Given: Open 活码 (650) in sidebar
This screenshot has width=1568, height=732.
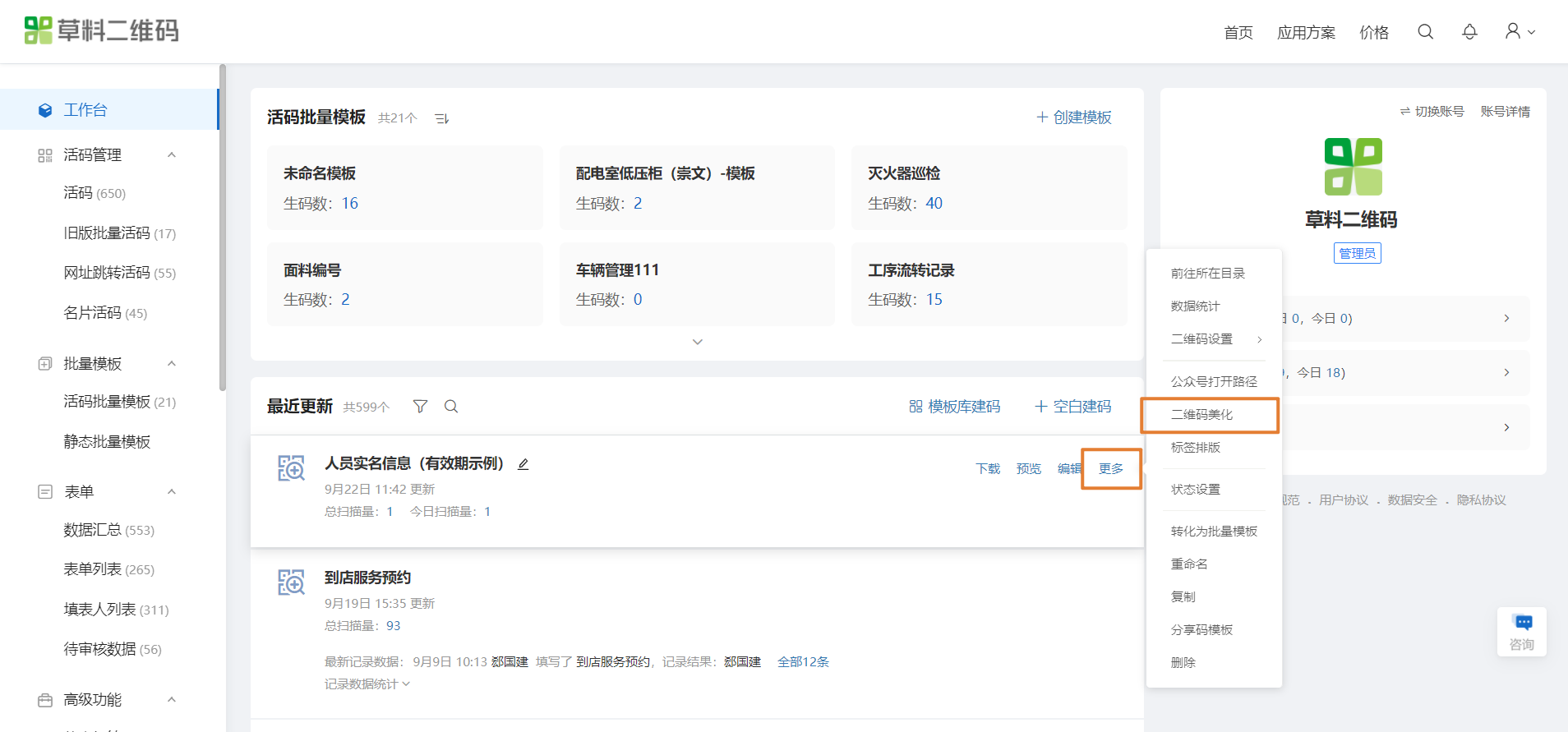Looking at the screenshot, I should tap(95, 193).
